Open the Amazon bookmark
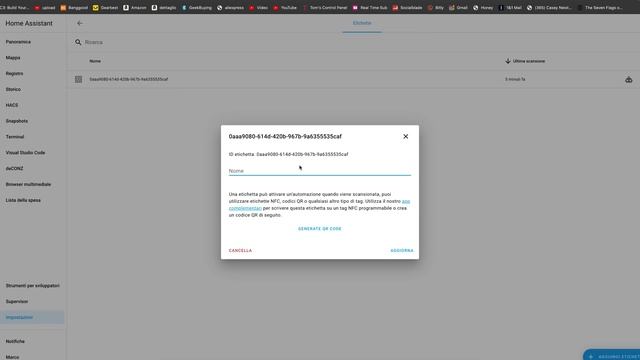Viewport: 640px width, 360px height. (135, 7)
